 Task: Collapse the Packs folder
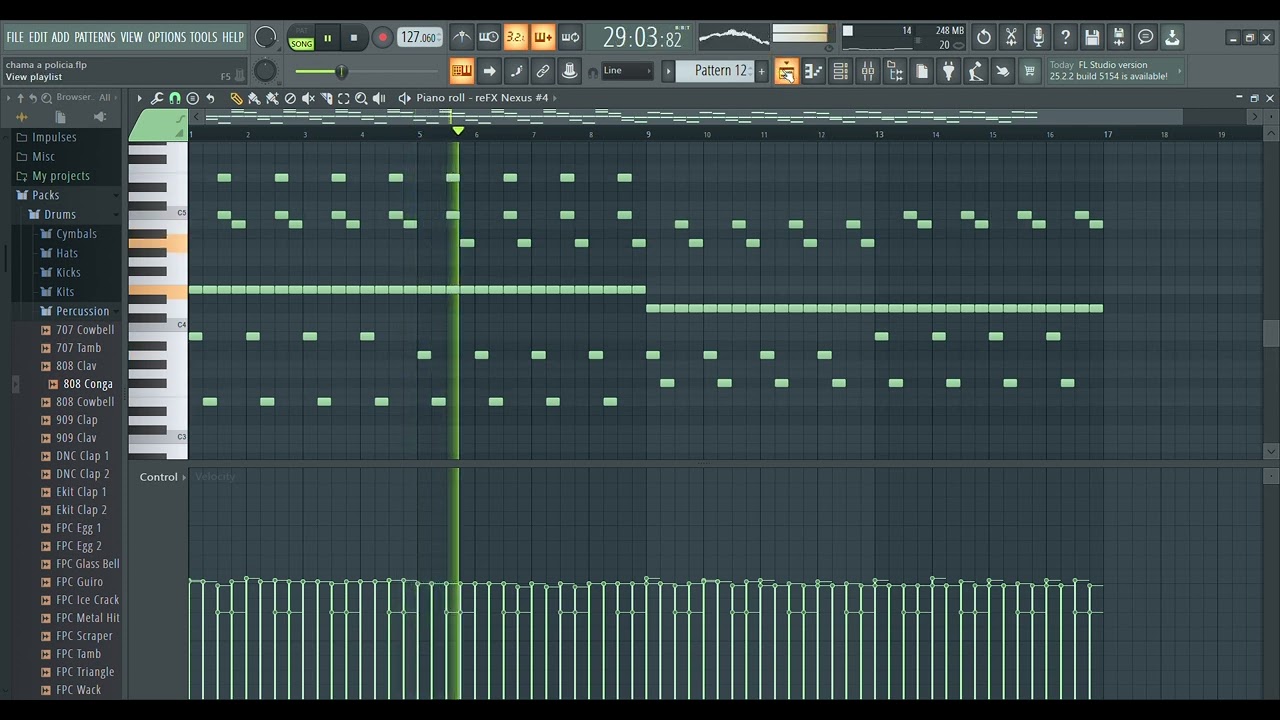(45, 195)
